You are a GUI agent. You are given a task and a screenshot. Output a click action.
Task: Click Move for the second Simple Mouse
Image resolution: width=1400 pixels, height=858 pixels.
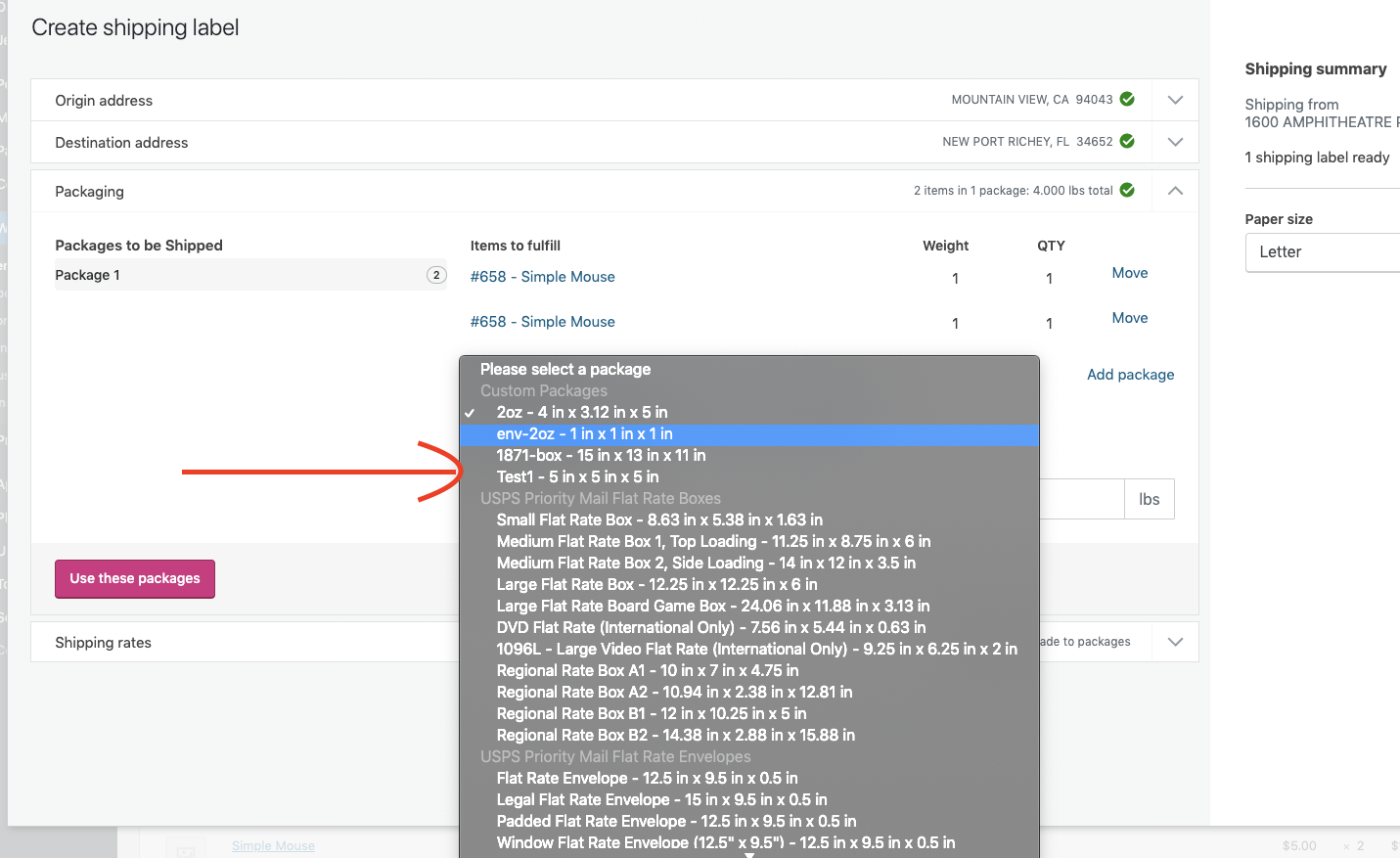point(1130,318)
